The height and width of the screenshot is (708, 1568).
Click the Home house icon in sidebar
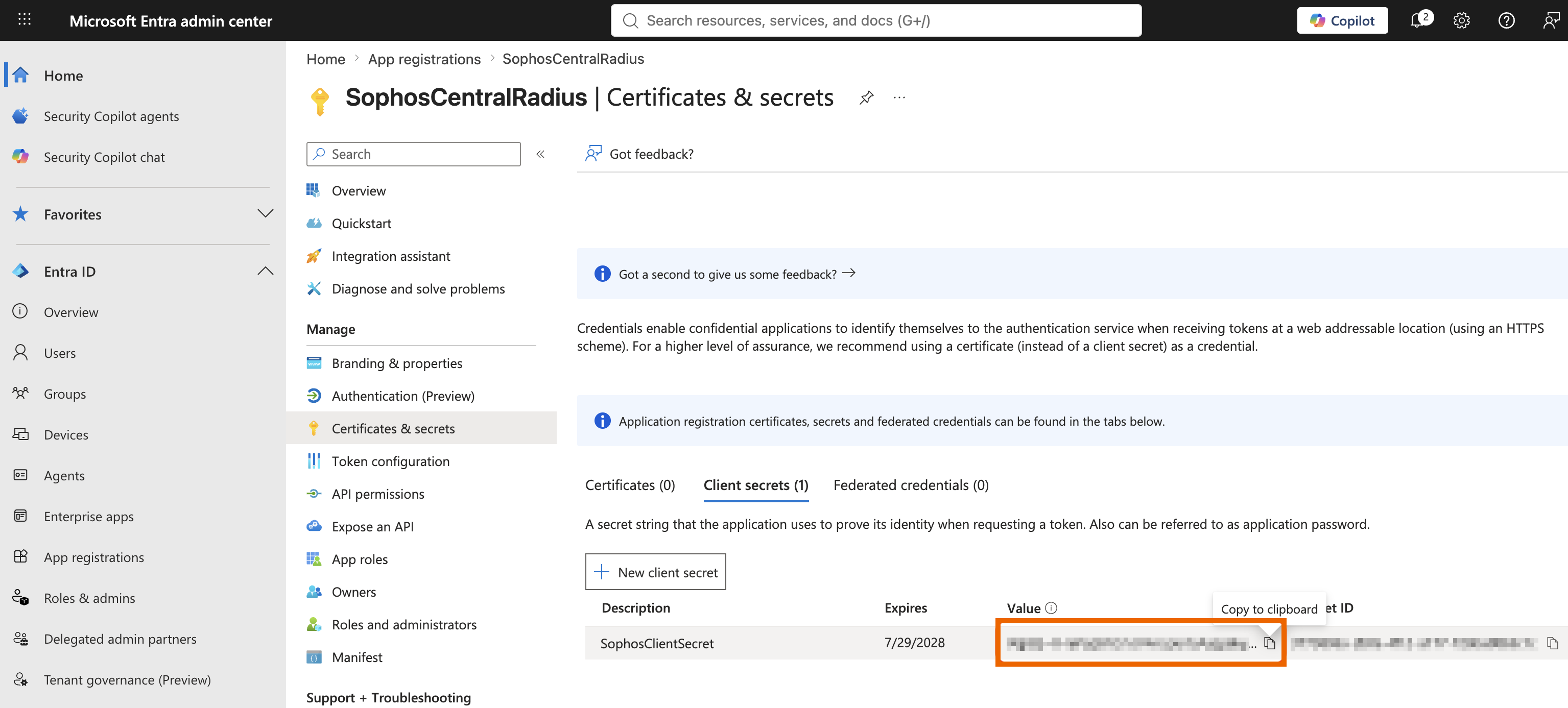pyautogui.click(x=20, y=75)
